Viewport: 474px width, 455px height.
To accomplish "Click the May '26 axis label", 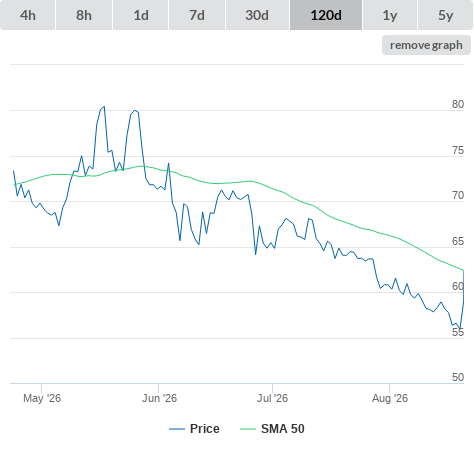I will coord(42,398).
